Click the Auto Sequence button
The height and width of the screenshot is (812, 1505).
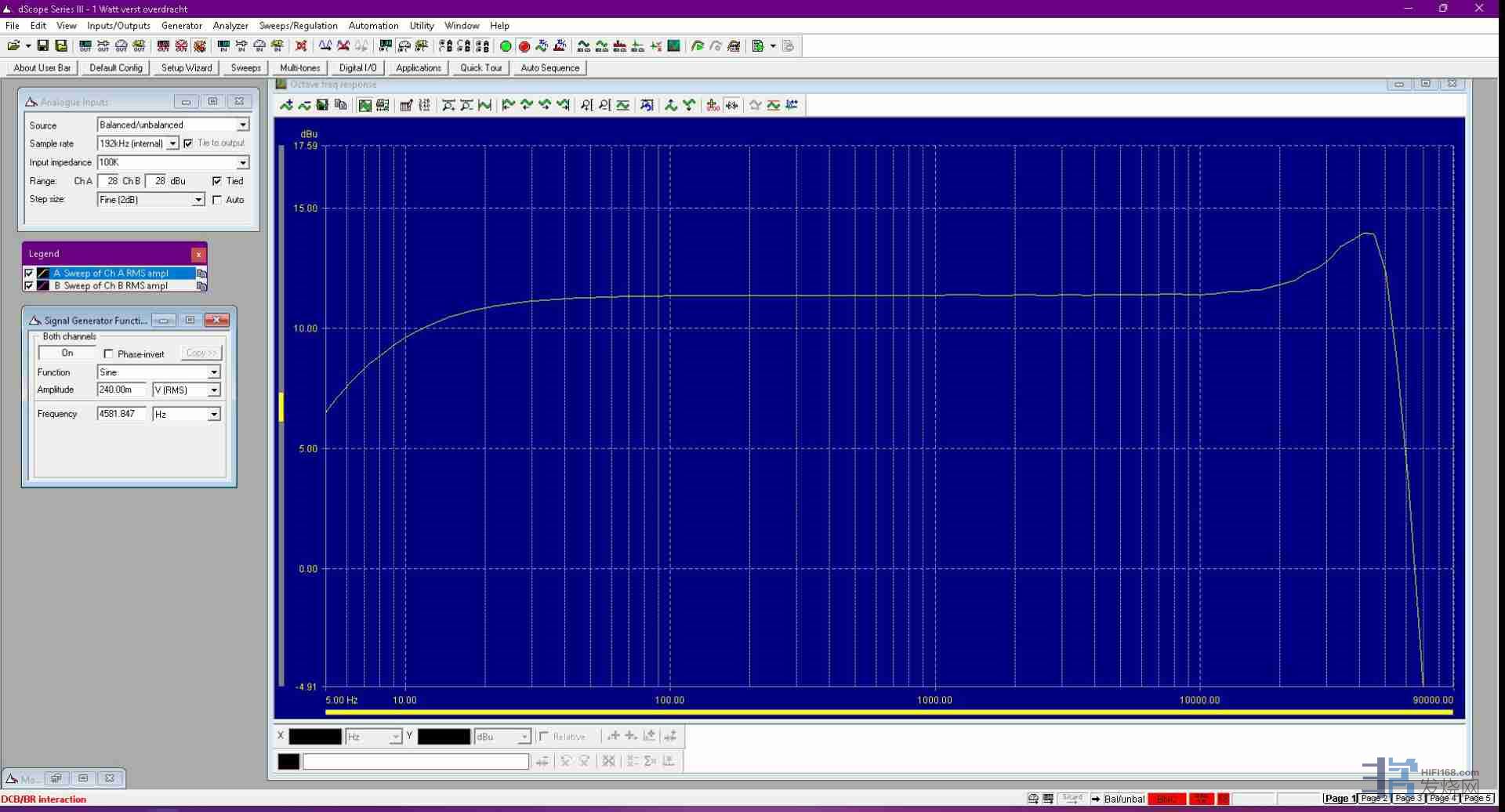click(x=549, y=68)
